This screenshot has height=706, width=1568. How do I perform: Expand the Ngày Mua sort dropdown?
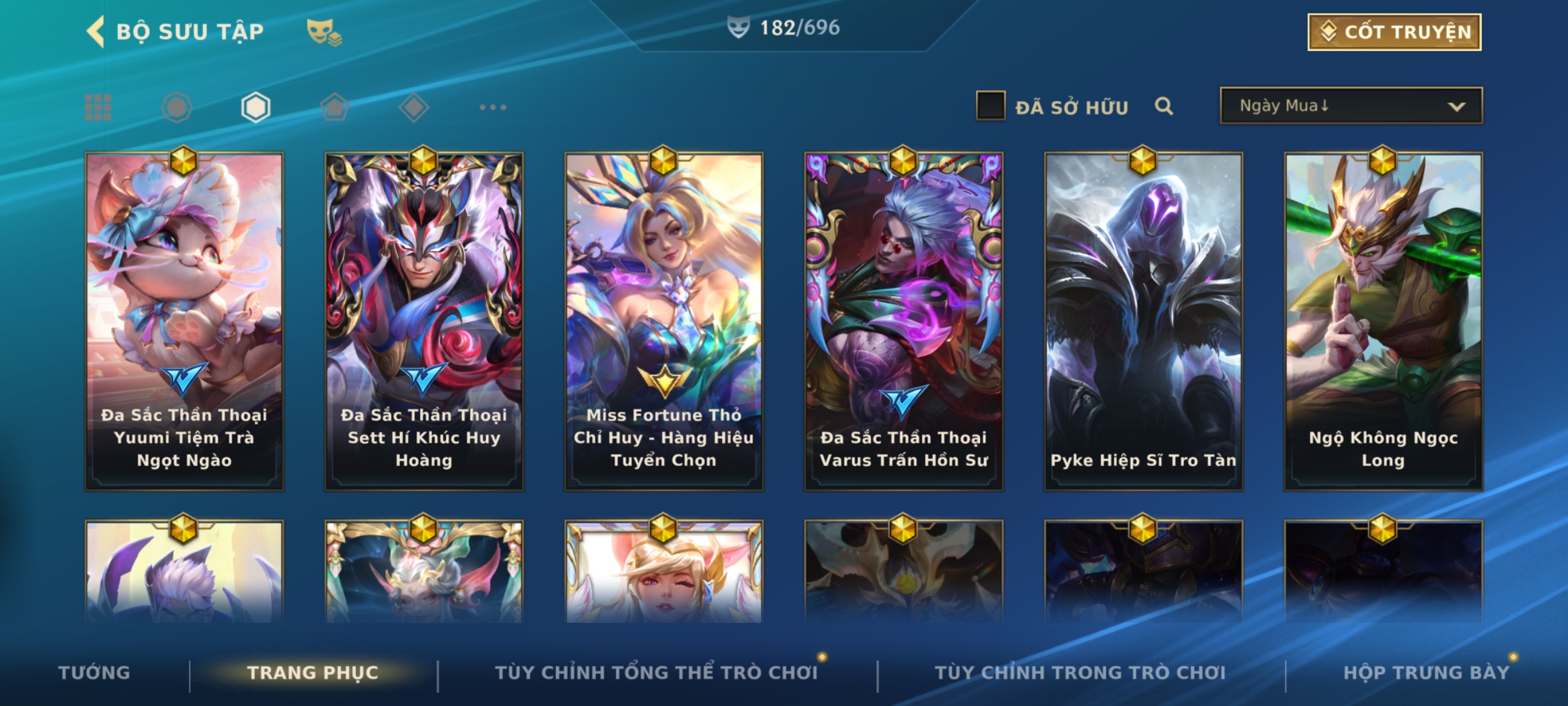pyautogui.click(x=1351, y=106)
